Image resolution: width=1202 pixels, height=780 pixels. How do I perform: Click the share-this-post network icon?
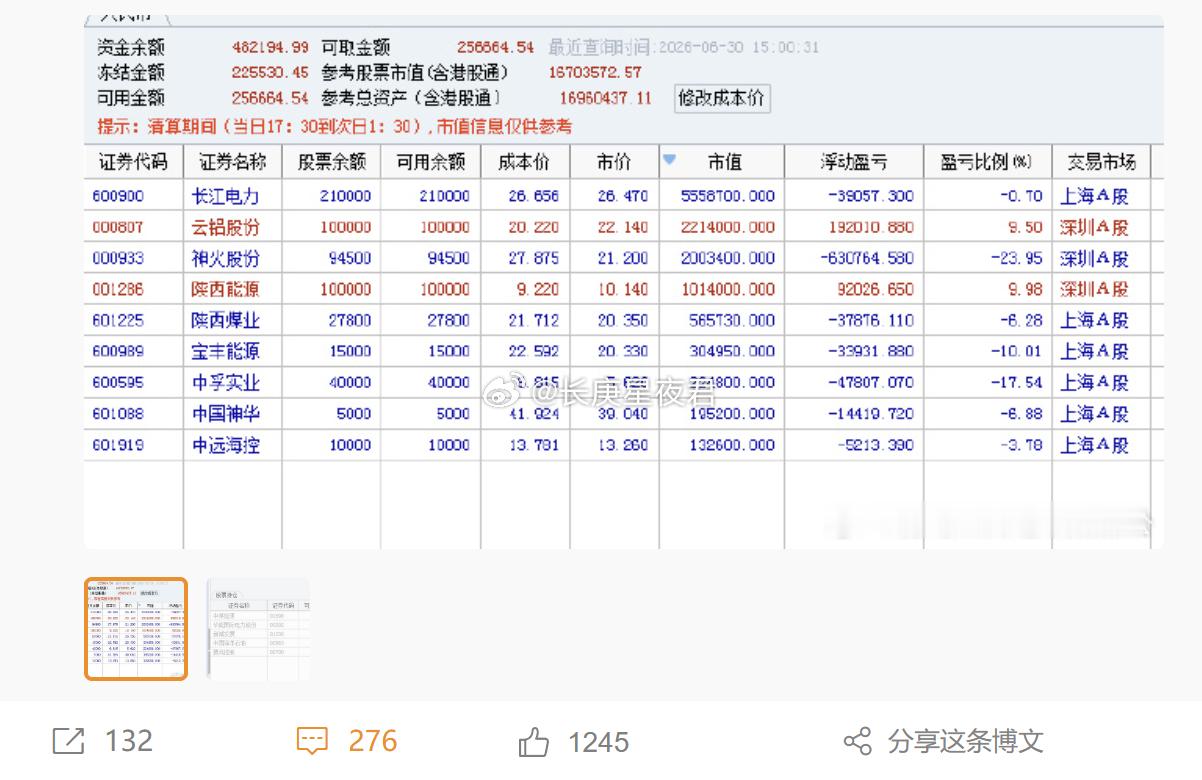click(x=858, y=741)
